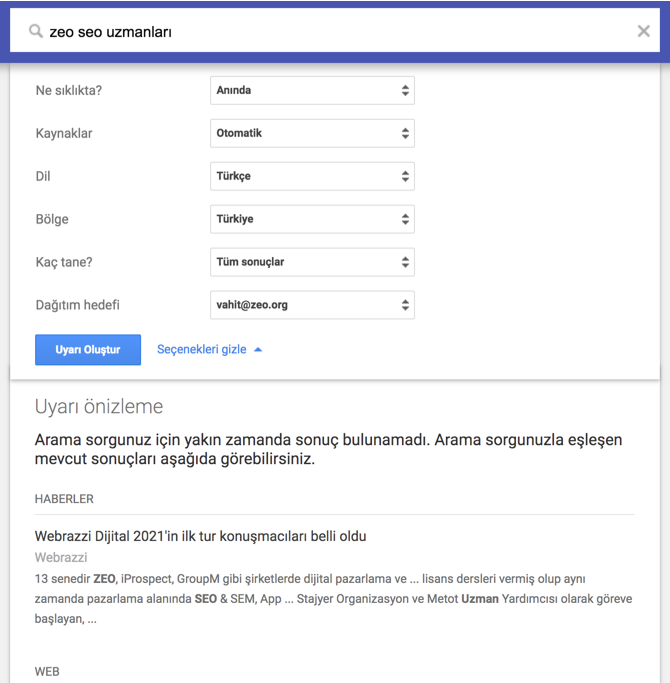This screenshot has height=683, width=670.
Task: Click the Uyarı Oluştur button
Action: click(88, 350)
